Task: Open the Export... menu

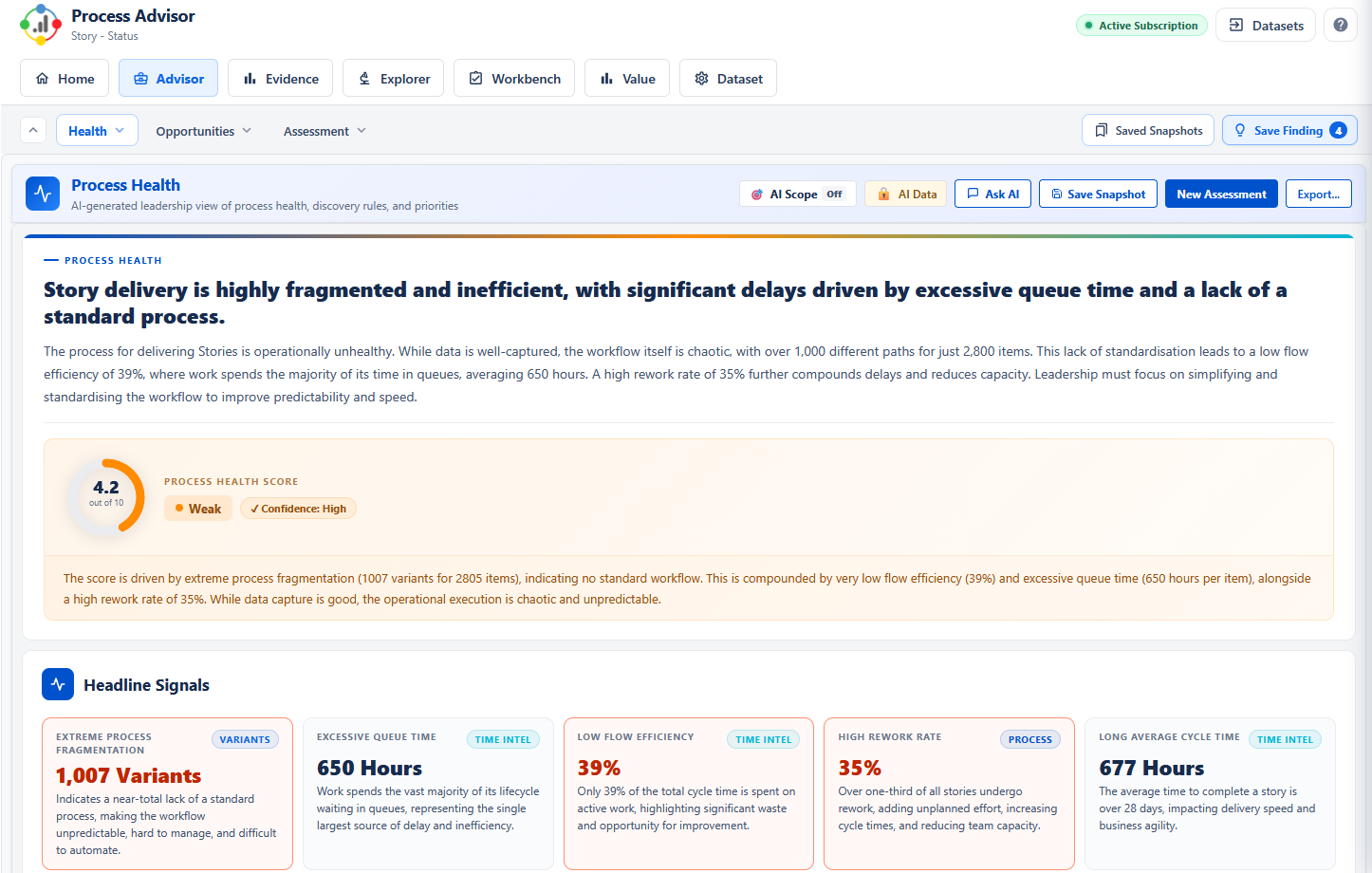Action: 1318,194
